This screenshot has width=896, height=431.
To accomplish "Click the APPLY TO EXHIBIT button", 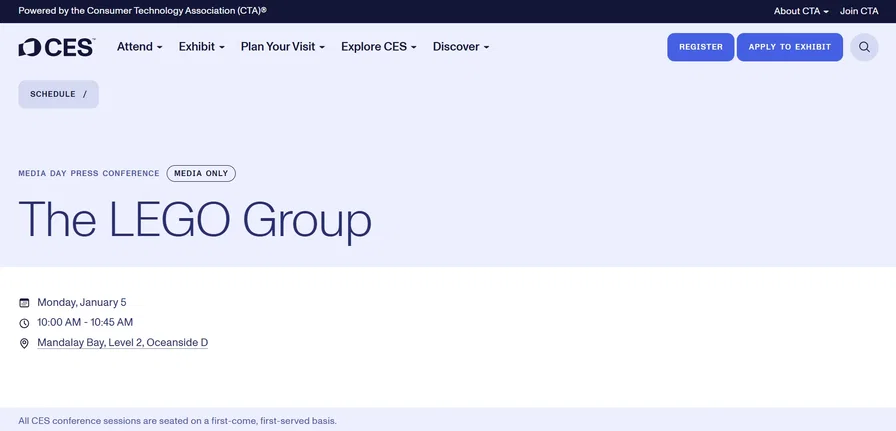I will coord(790,47).
